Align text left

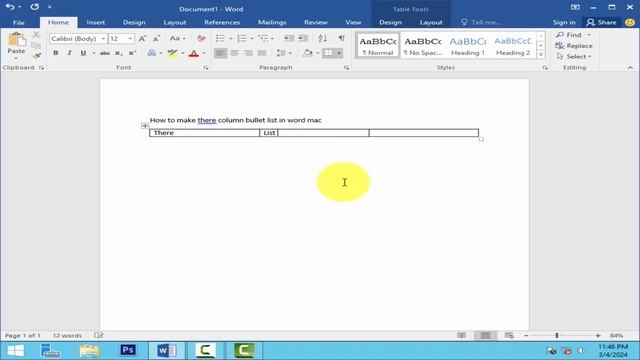(220, 53)
